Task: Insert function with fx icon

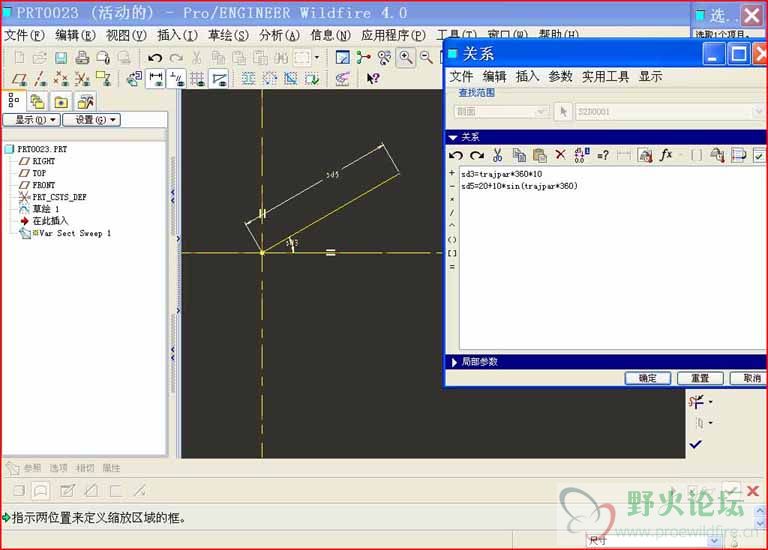Action: (666, 155)
